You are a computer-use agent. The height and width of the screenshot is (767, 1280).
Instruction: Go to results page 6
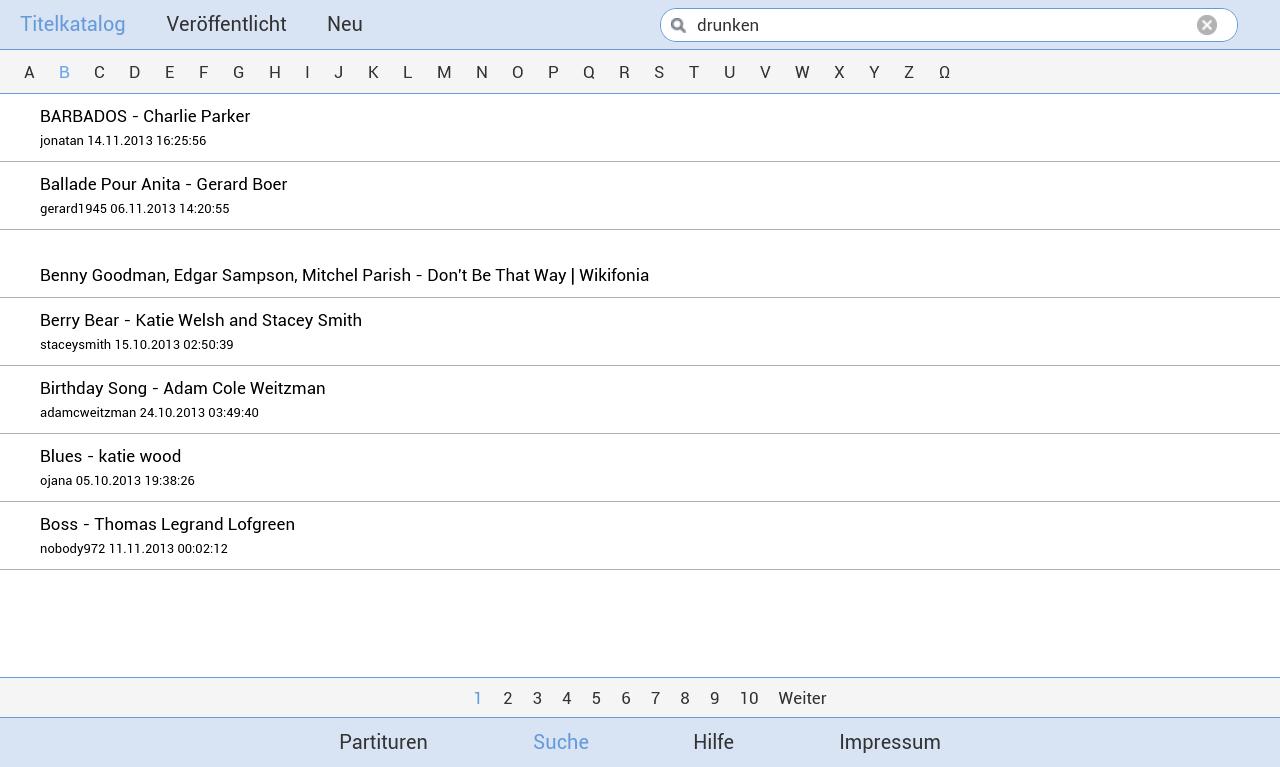(x=626, y=698)
